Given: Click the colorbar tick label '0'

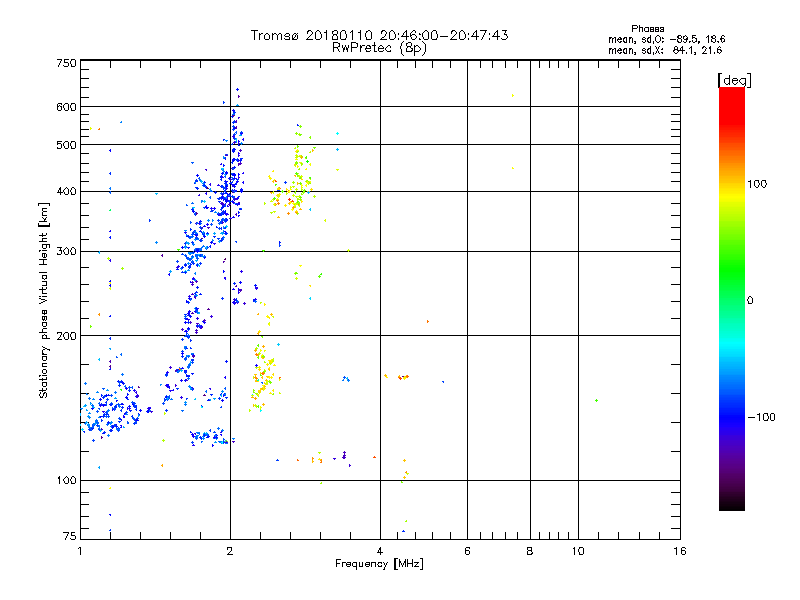Looking at the screenshot, I should click(x=750, y=301).
